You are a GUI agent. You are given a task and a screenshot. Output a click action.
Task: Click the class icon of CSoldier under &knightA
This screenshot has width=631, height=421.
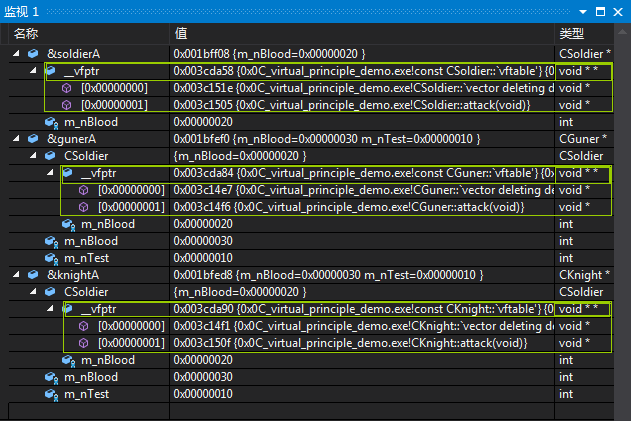coord(50,292)
